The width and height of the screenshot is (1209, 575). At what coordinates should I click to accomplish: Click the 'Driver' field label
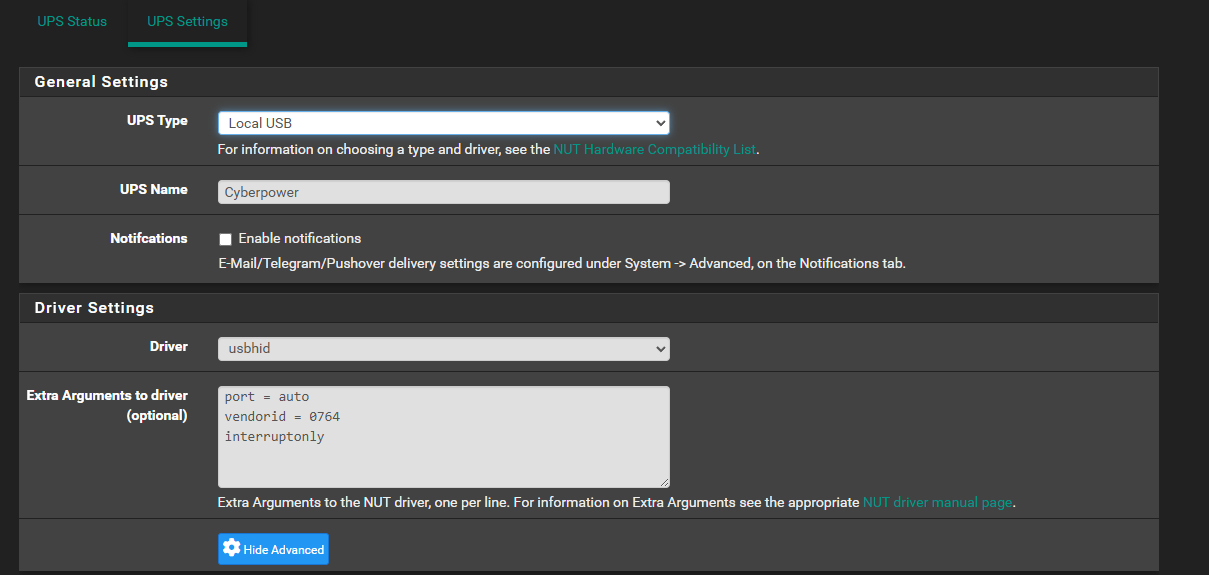coord(168,346)
